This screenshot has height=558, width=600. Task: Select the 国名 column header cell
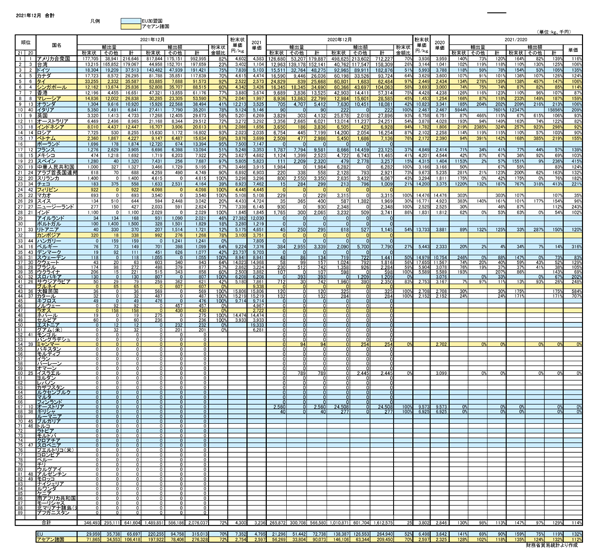tap(57, 45)
